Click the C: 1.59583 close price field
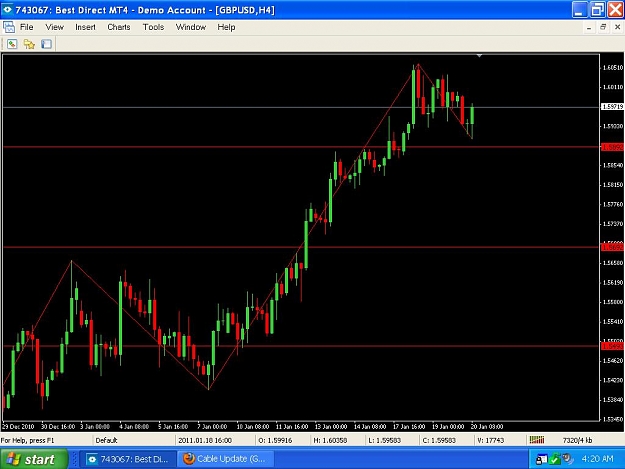 point(439,440)
